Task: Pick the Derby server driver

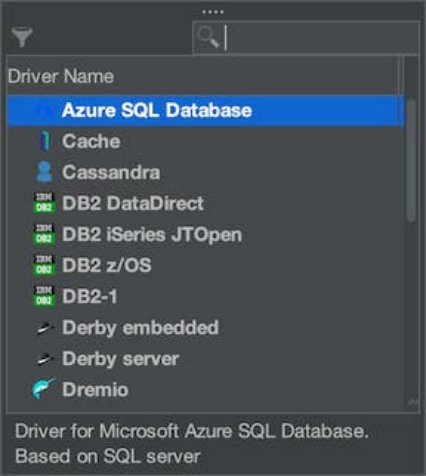Action: [x=205, y=359]
